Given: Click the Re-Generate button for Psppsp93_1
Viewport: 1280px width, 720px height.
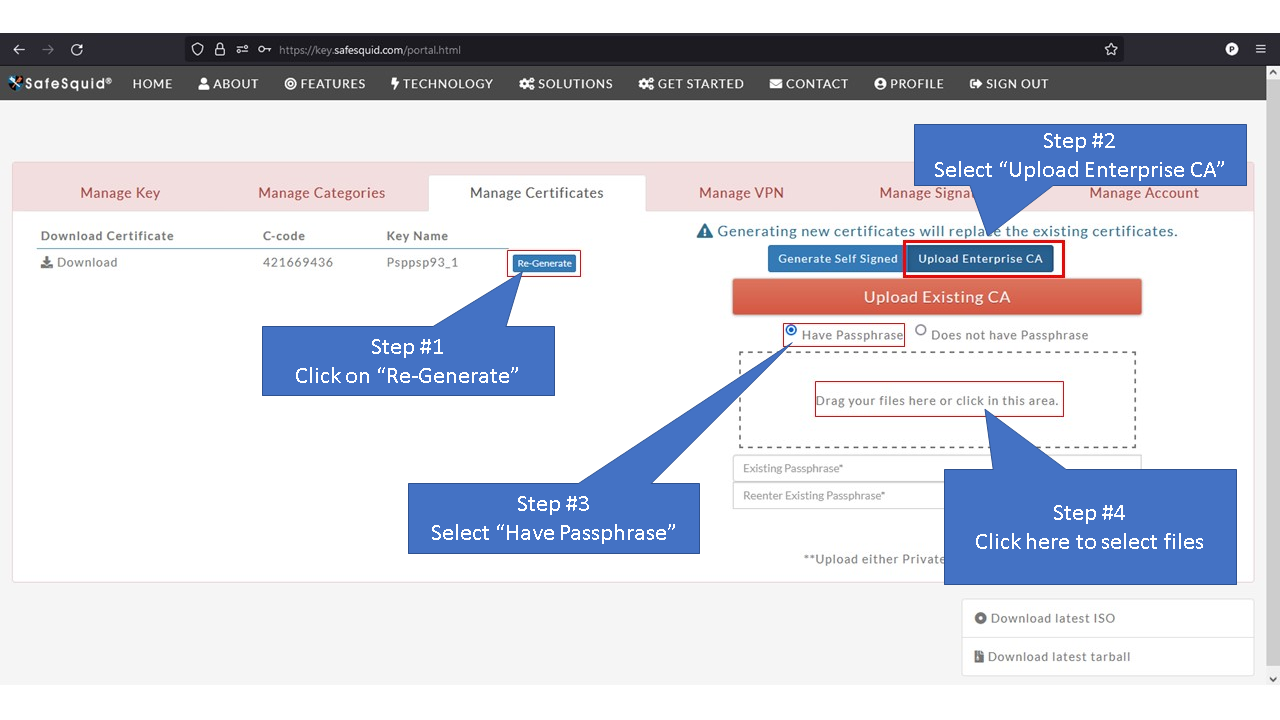Looking at the screenshot, I should click(544, 262).
